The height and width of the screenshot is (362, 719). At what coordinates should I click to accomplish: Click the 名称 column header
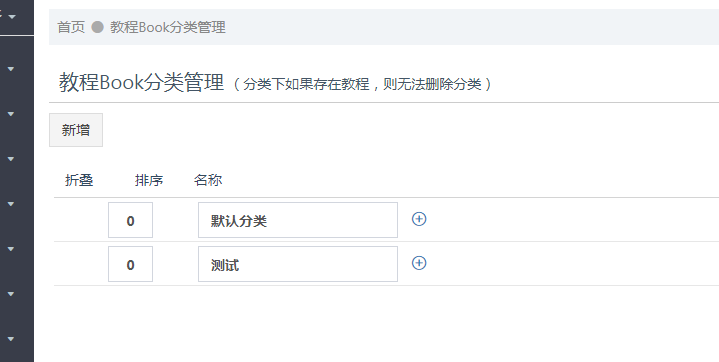tap(208, 180)
